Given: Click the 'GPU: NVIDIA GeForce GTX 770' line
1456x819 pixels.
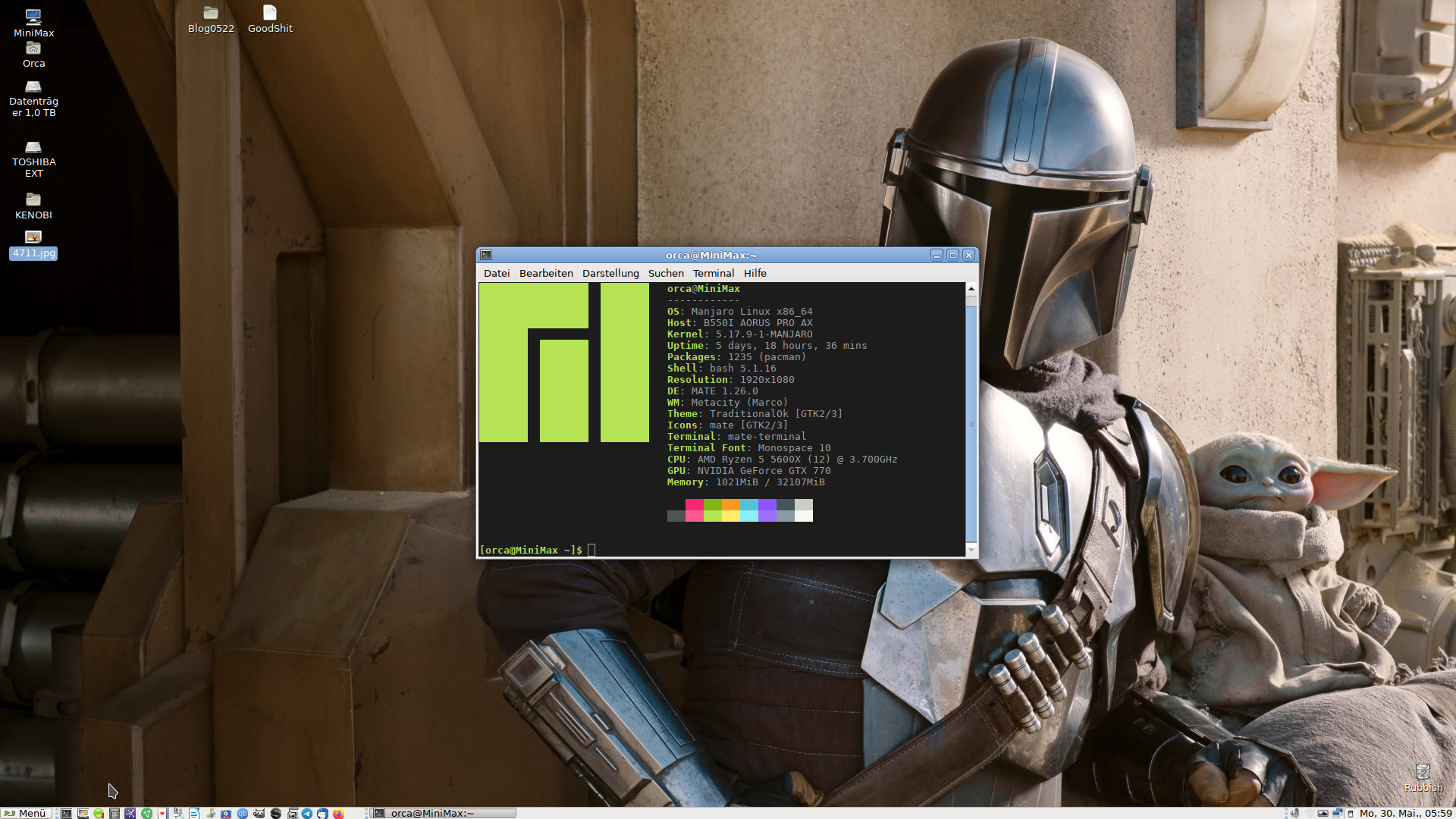Looking at the screenshot, I should coord(748,471).
